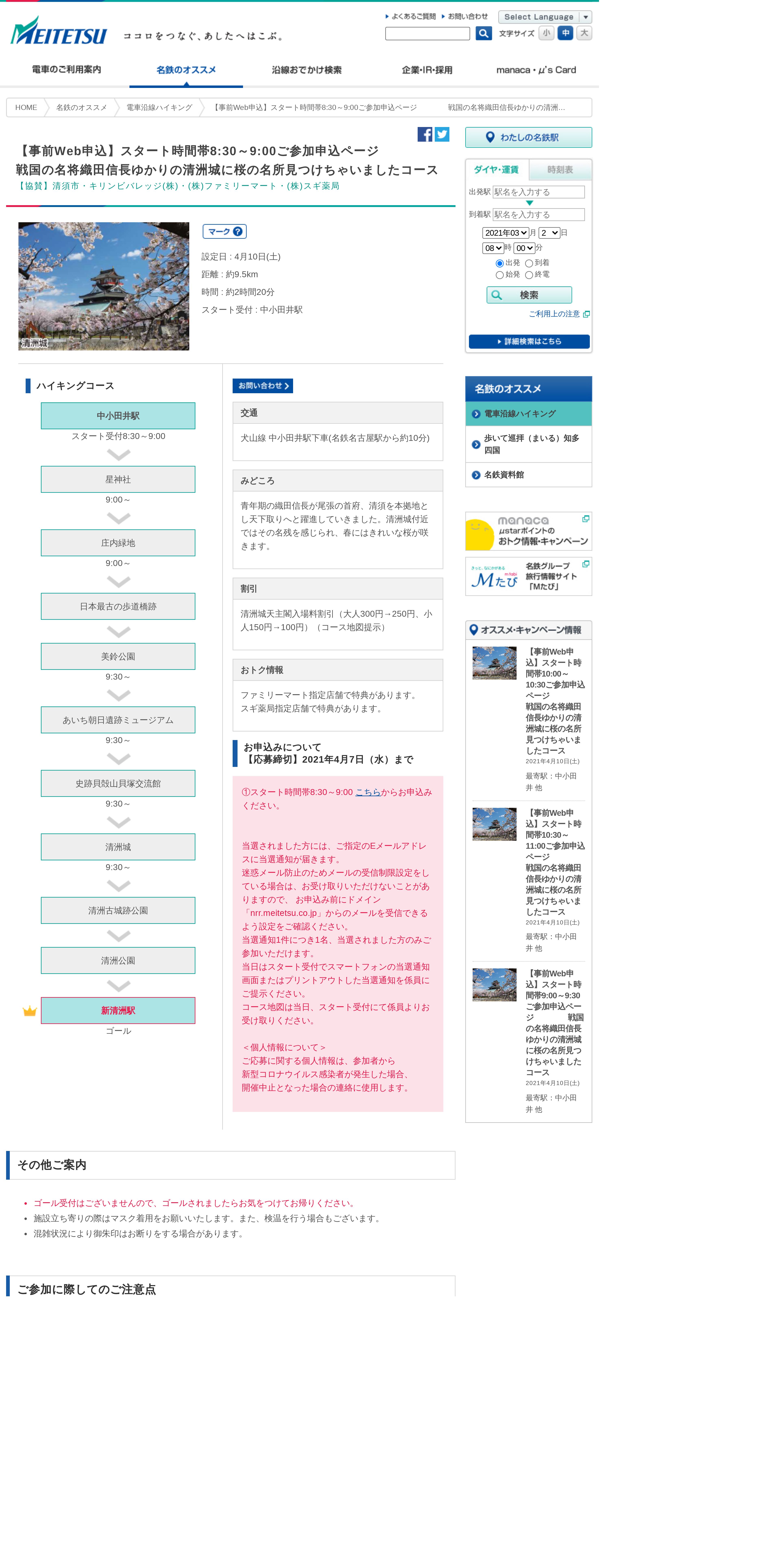Select the 始発 radio option

pos(500,275)
